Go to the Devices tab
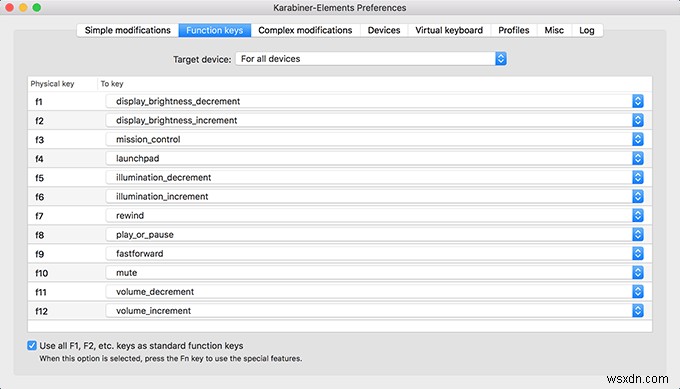The height and width of the screenshot is (389, 680). [384, 30]
